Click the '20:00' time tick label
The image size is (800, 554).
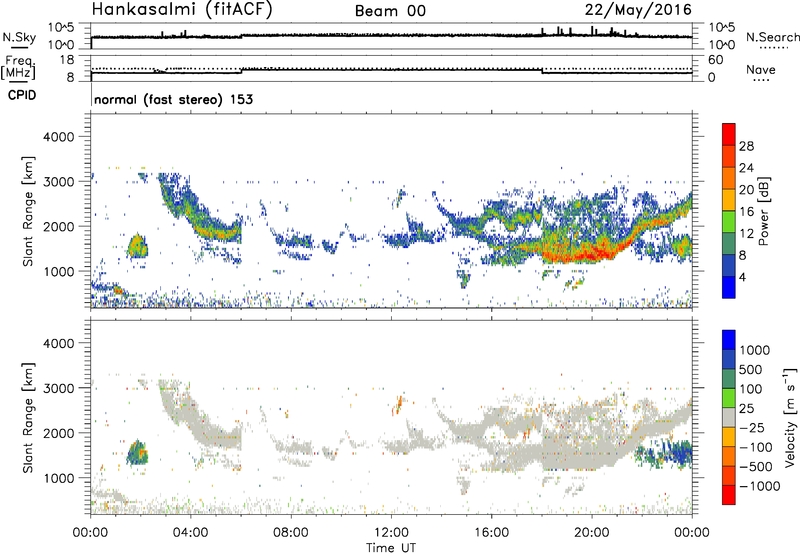click(592, 533)
